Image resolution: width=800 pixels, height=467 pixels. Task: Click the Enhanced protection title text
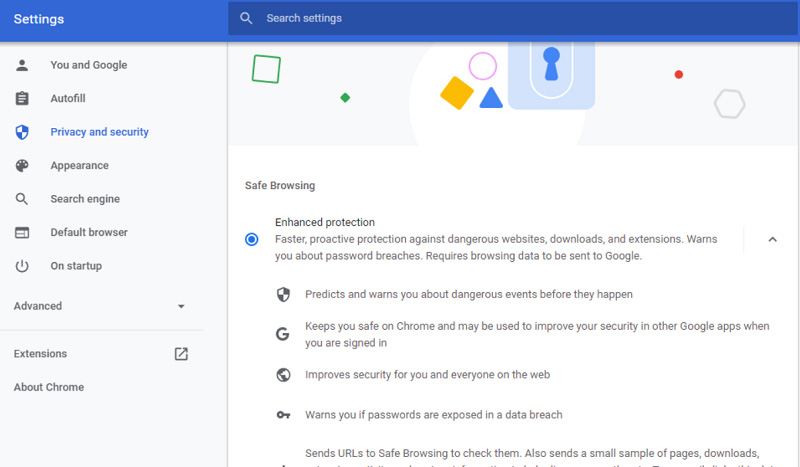click(325, 222)
